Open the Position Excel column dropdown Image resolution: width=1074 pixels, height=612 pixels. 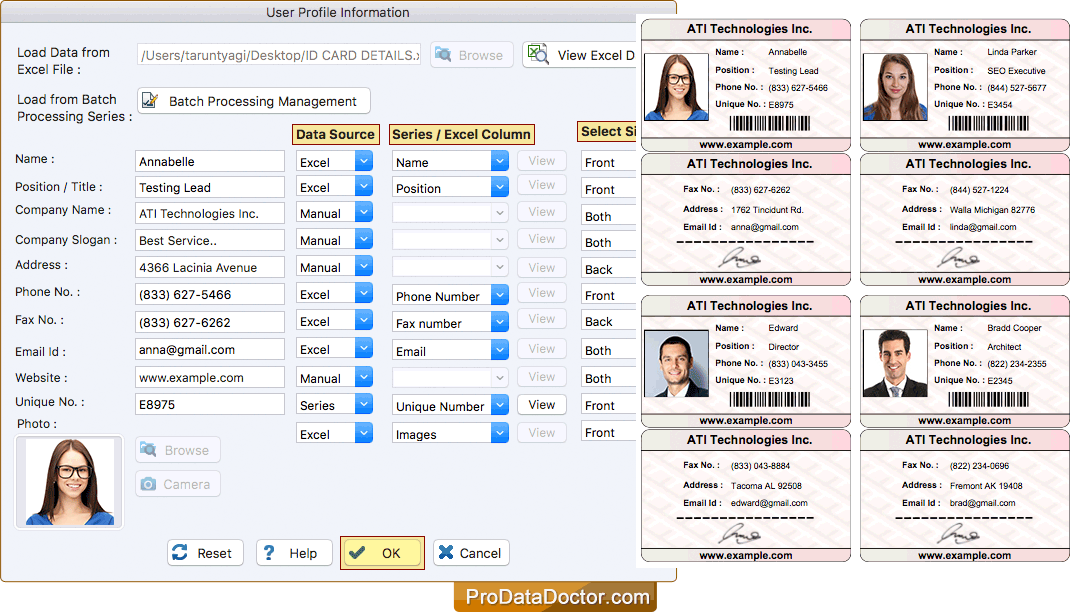pyautogui.click(x=450, y=188)
